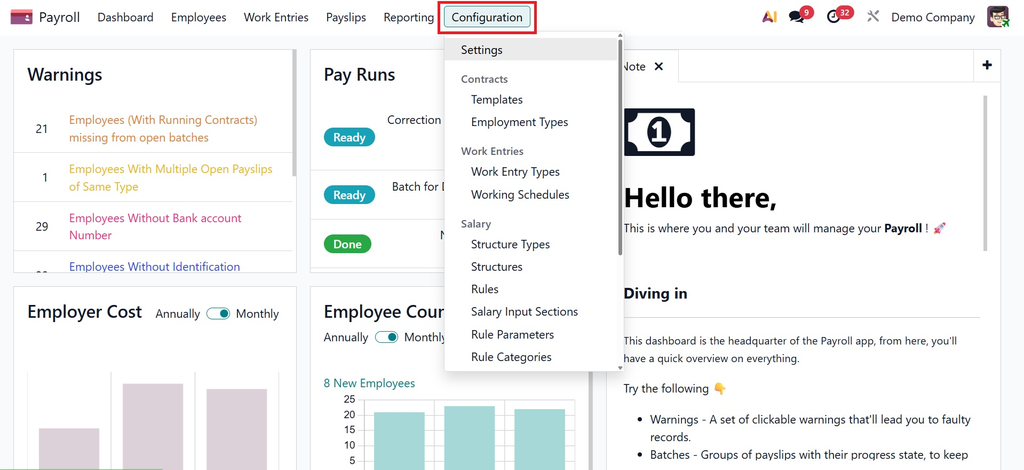Click Ready badge on Correction pay run
This screenshot has height=470, width=1024.
click(x=349, y=137)
